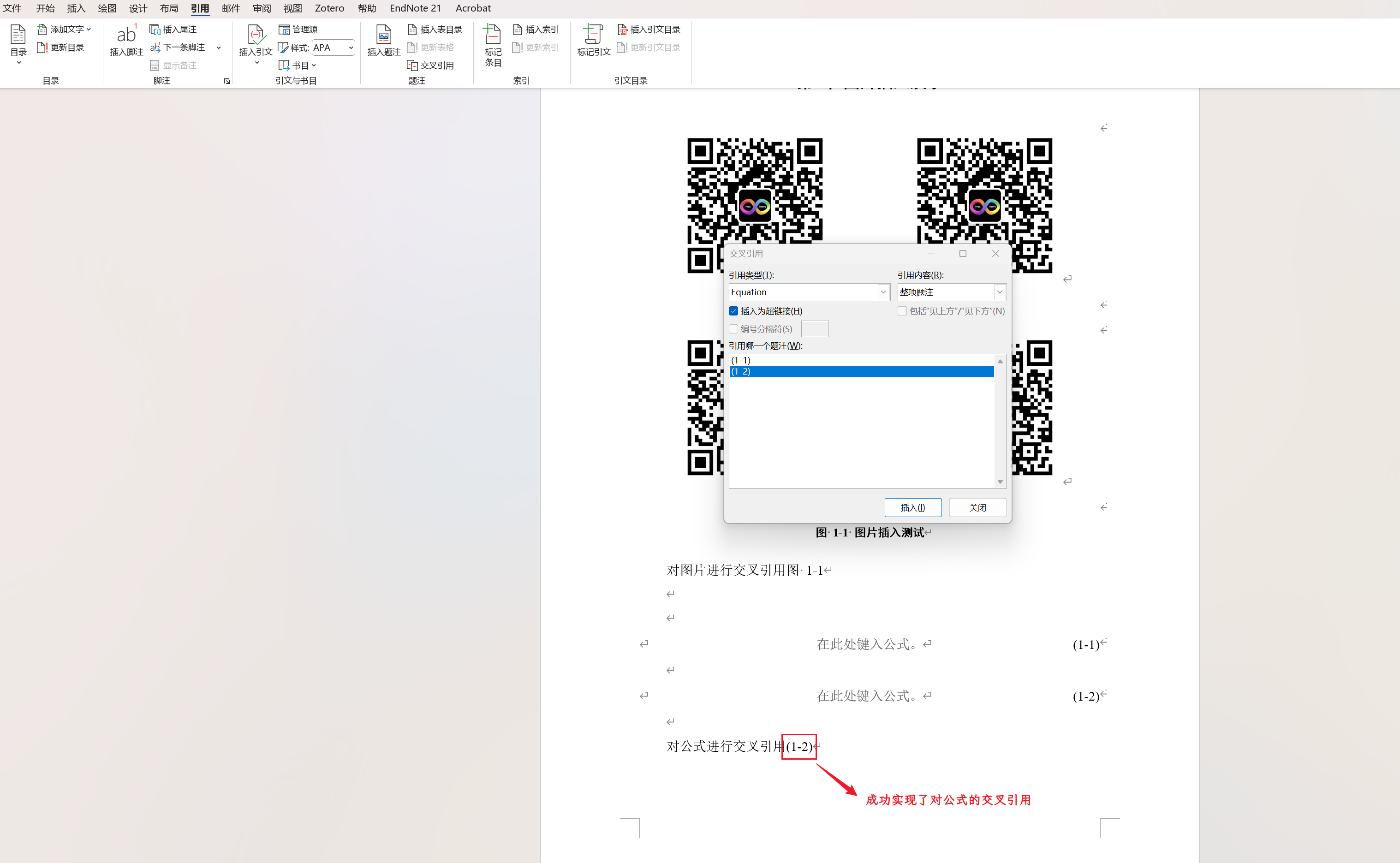The height and width of the screenshot is (863, 1400).
Task: Expand the 引用类型 (Reference type) Equation dropdown
Action: (x=883, y=292)
